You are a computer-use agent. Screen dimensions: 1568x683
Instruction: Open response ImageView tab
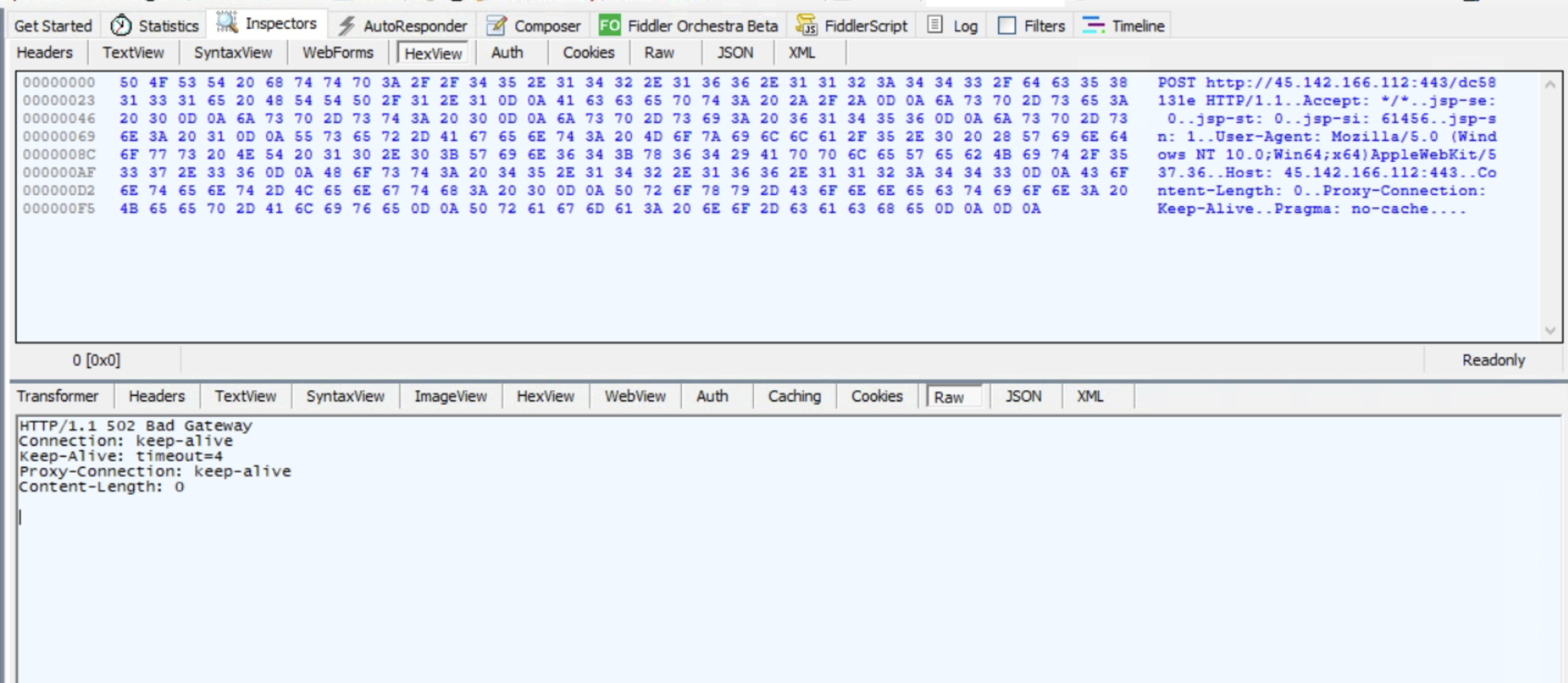click(450, 396)
